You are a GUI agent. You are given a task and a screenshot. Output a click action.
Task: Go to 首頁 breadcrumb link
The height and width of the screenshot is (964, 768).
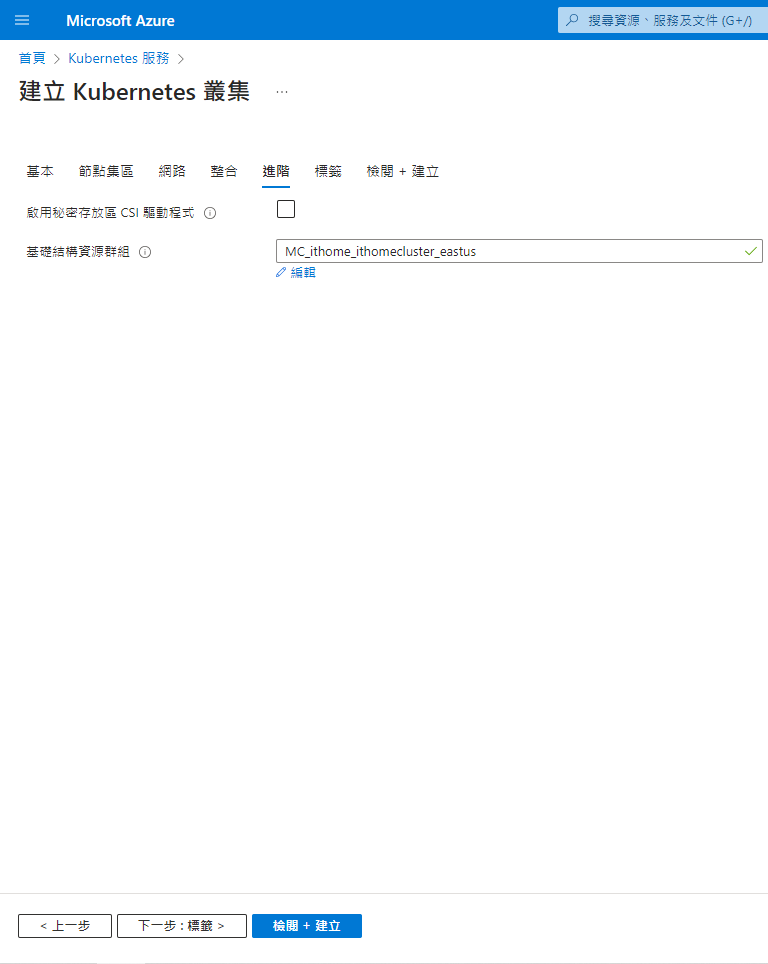pyautogui.click(x=32, y=58)
